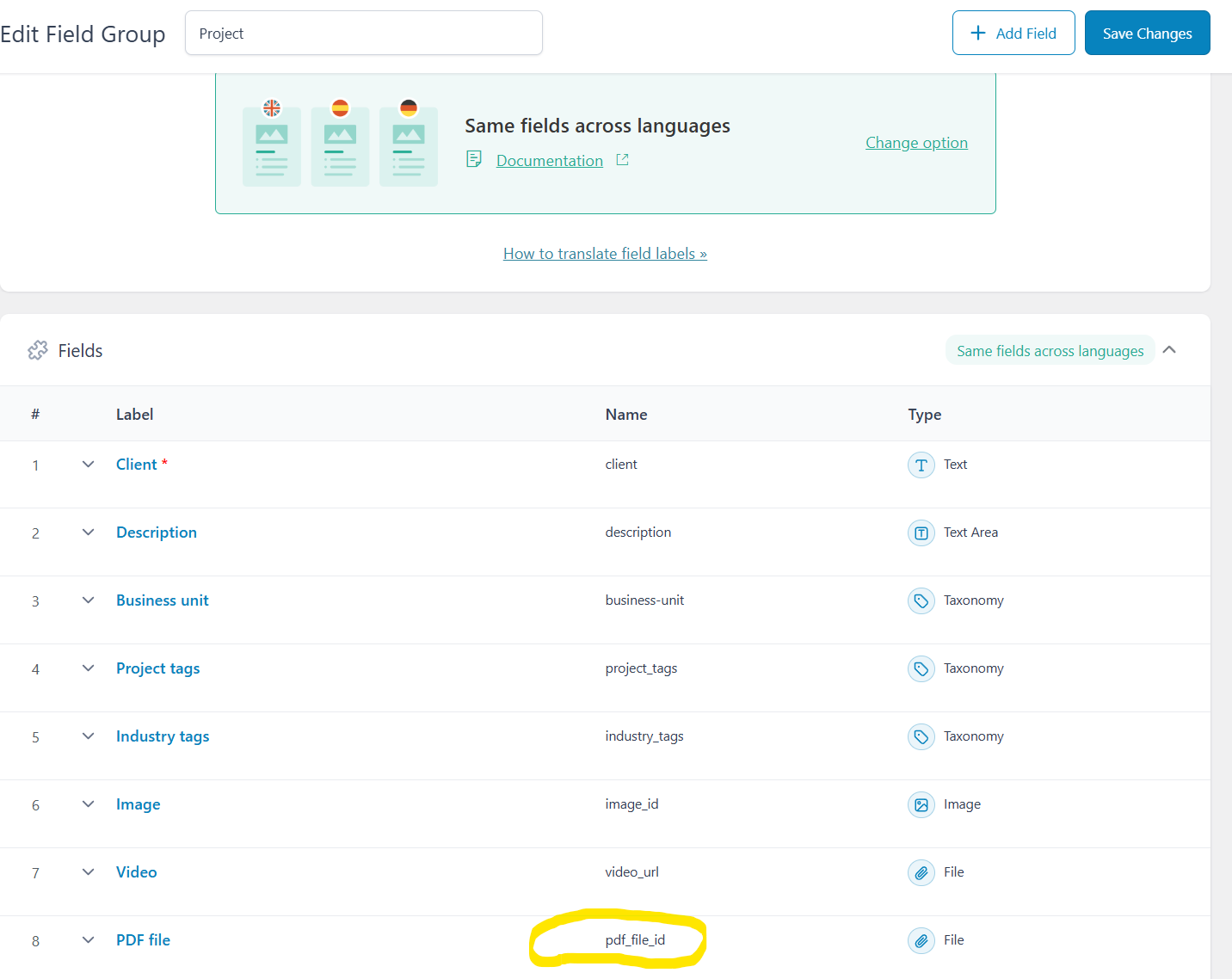The height and width of the screenshot is (979, 1232).
Task: Click the Taxonomy tag icon for Industry tags
Action: point(921,736)
